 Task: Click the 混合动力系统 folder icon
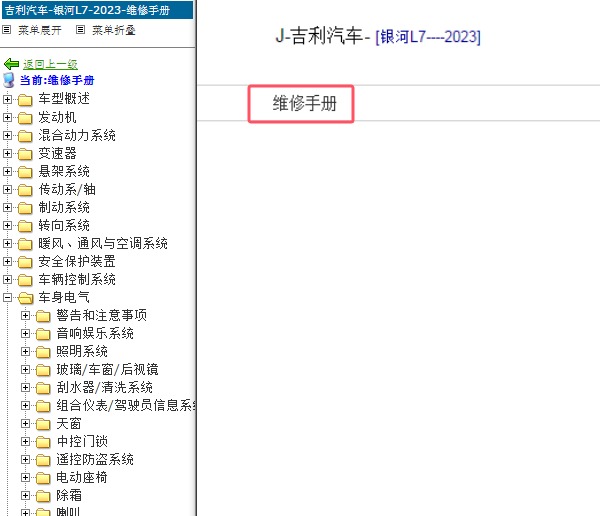tap(25, 136)
